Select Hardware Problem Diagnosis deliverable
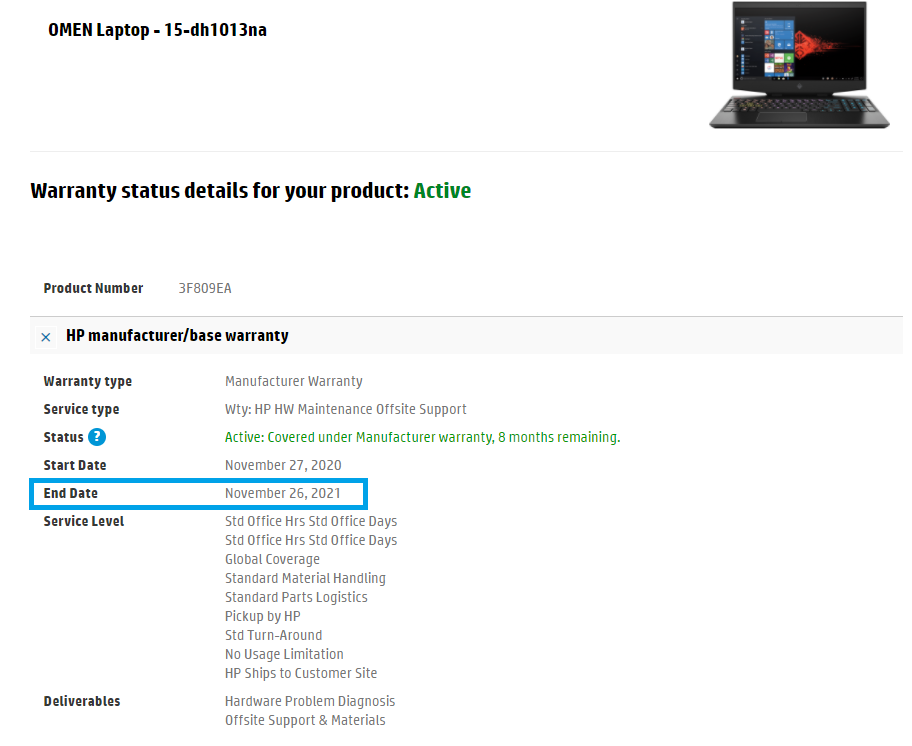912x746 pixels. point(310,701)
